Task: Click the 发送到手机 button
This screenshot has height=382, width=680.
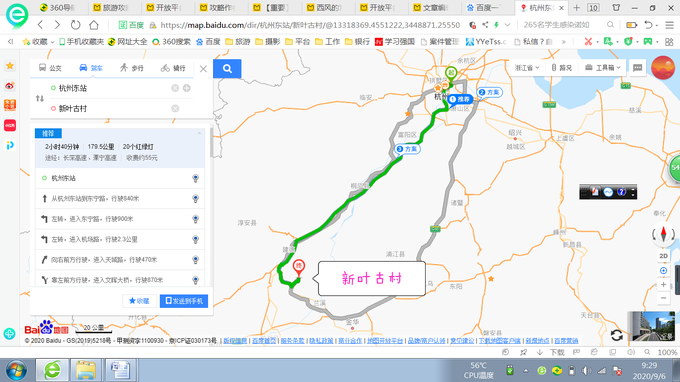Action: (184, 301)
